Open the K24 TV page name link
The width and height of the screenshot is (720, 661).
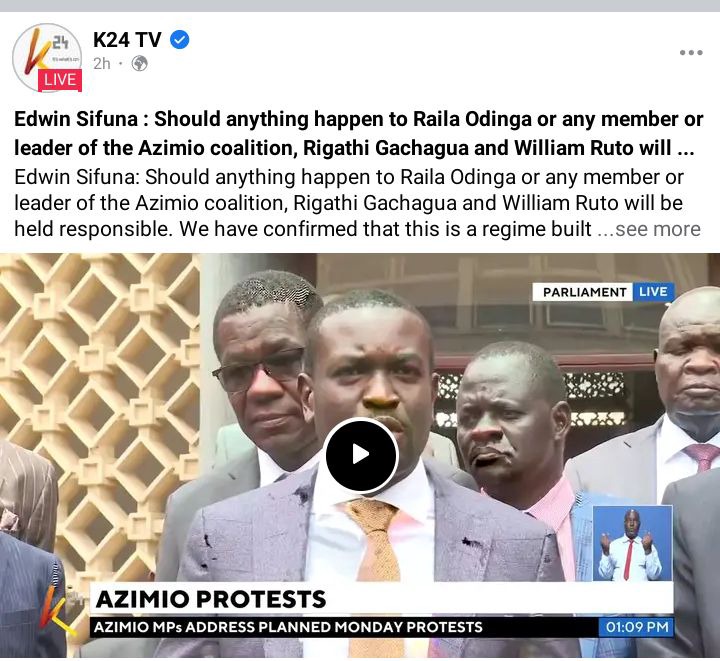127,40
